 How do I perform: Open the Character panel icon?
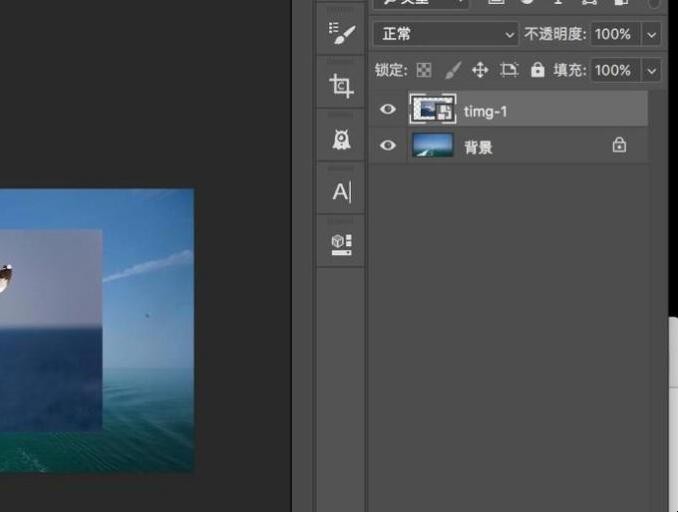(342, 192)
